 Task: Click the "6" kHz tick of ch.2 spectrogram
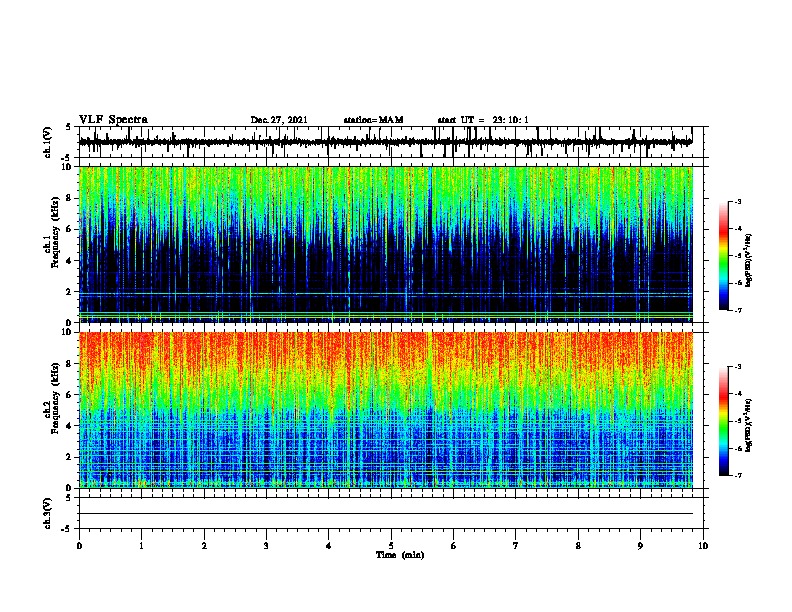point(70,395)
